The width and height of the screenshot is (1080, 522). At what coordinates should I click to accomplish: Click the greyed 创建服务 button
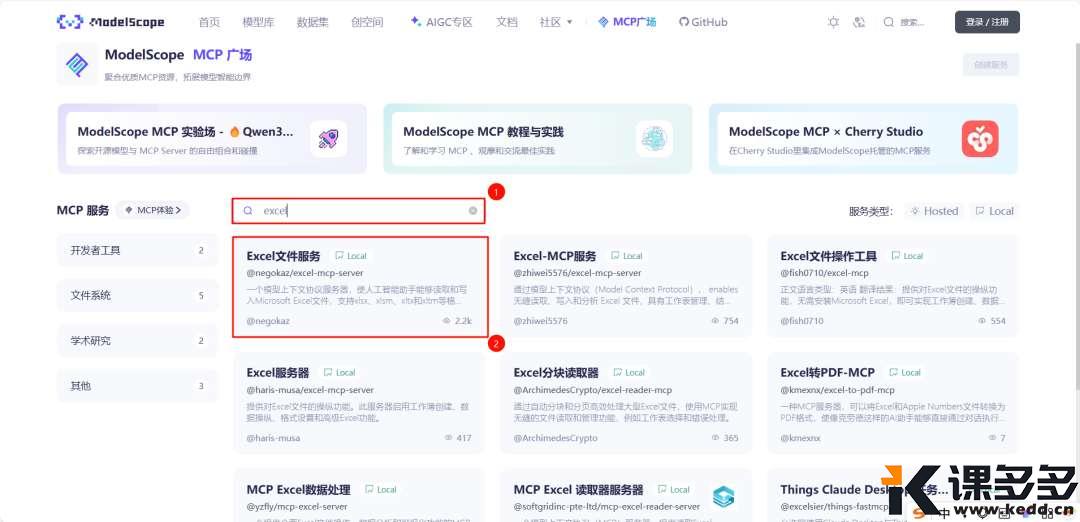[x=990, y=65]
